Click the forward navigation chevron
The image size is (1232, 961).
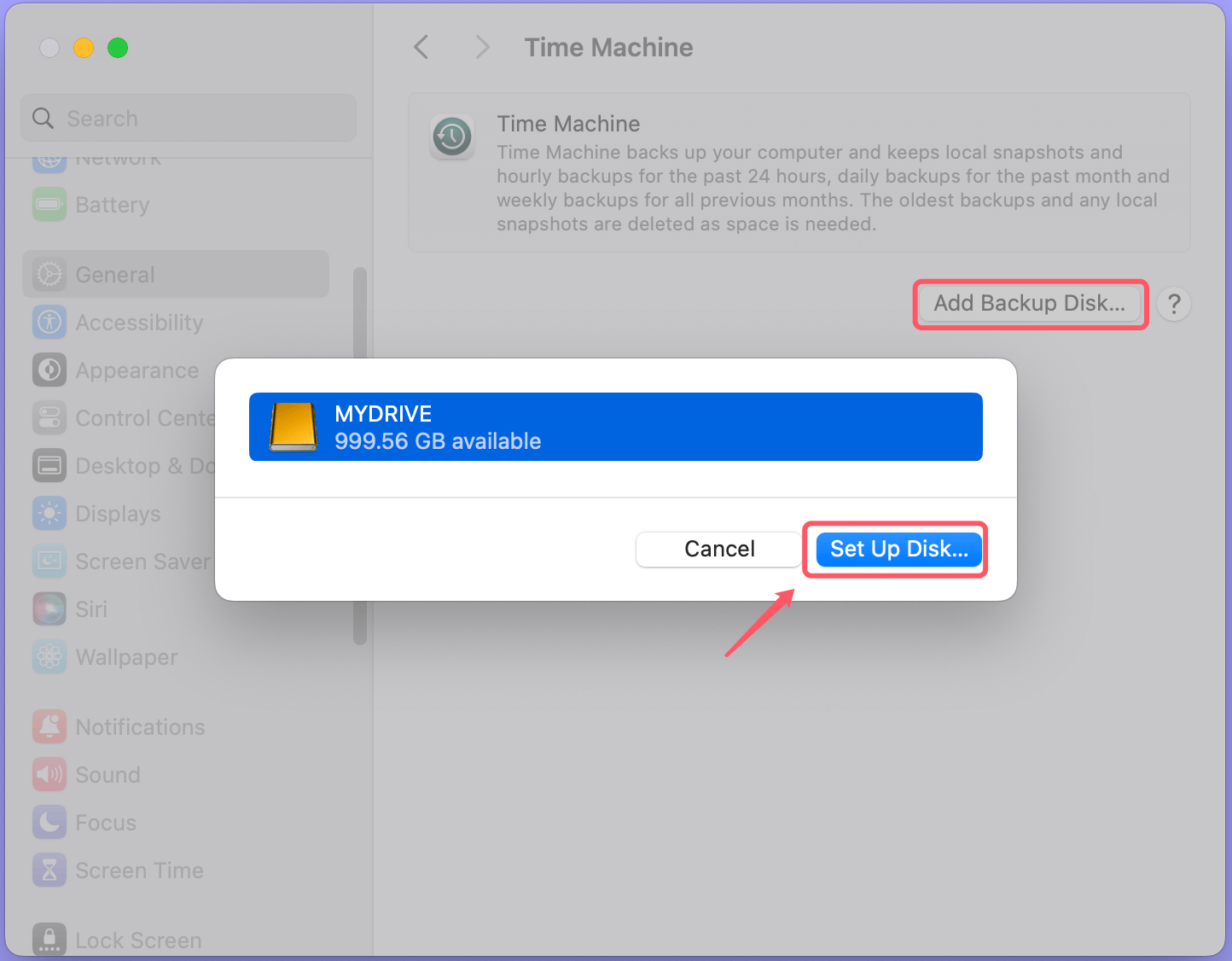[482, 47]
